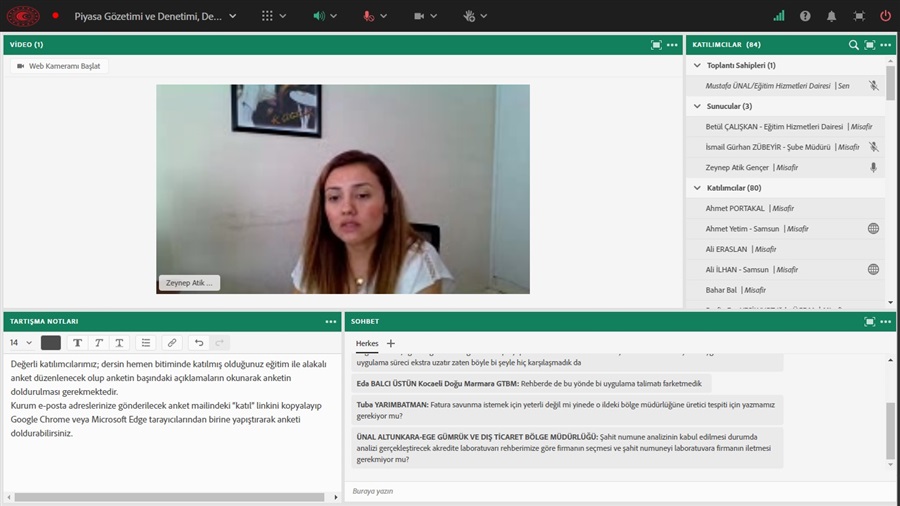Click the chat pod vertical scrollbar
The height and width of the screenshot is (506, 900).
click(890, 430)
